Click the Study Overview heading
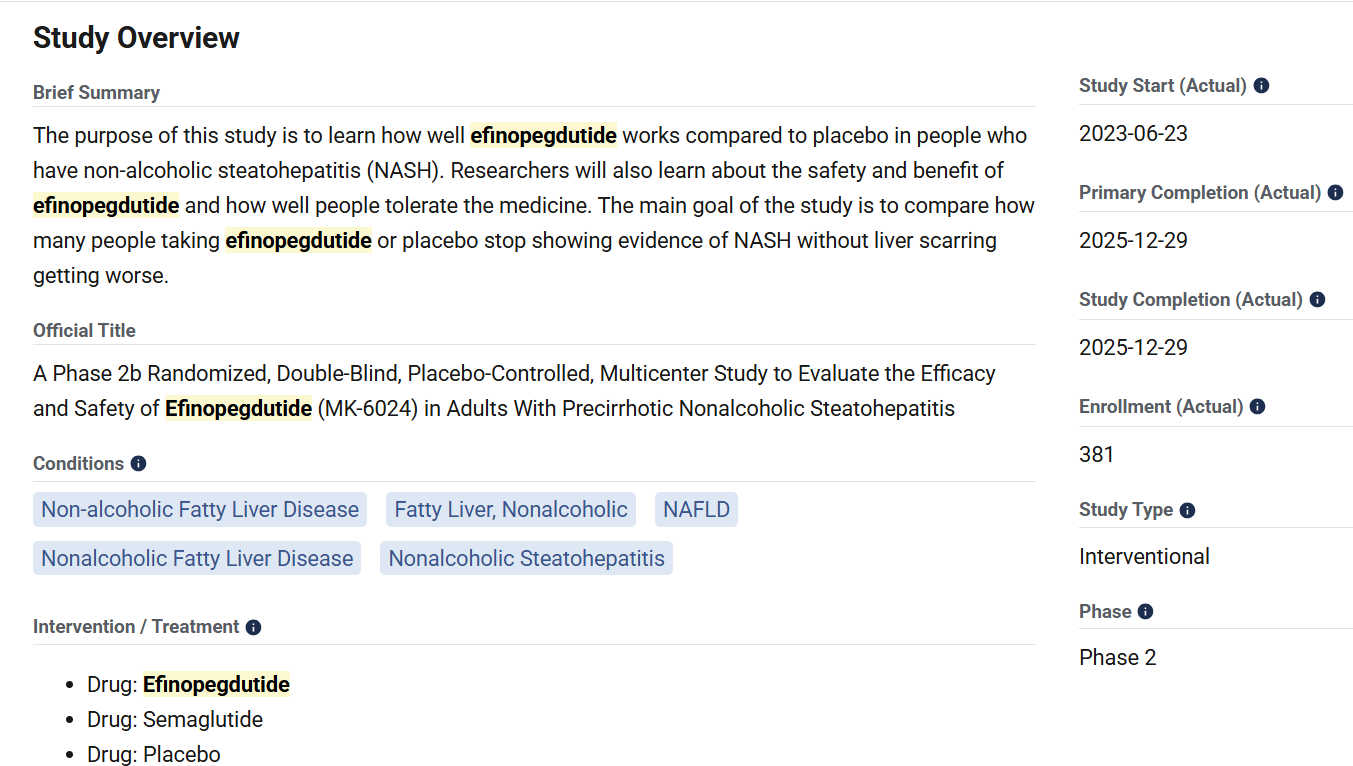Screen dimensions: 1353x766 pos(136,38)
